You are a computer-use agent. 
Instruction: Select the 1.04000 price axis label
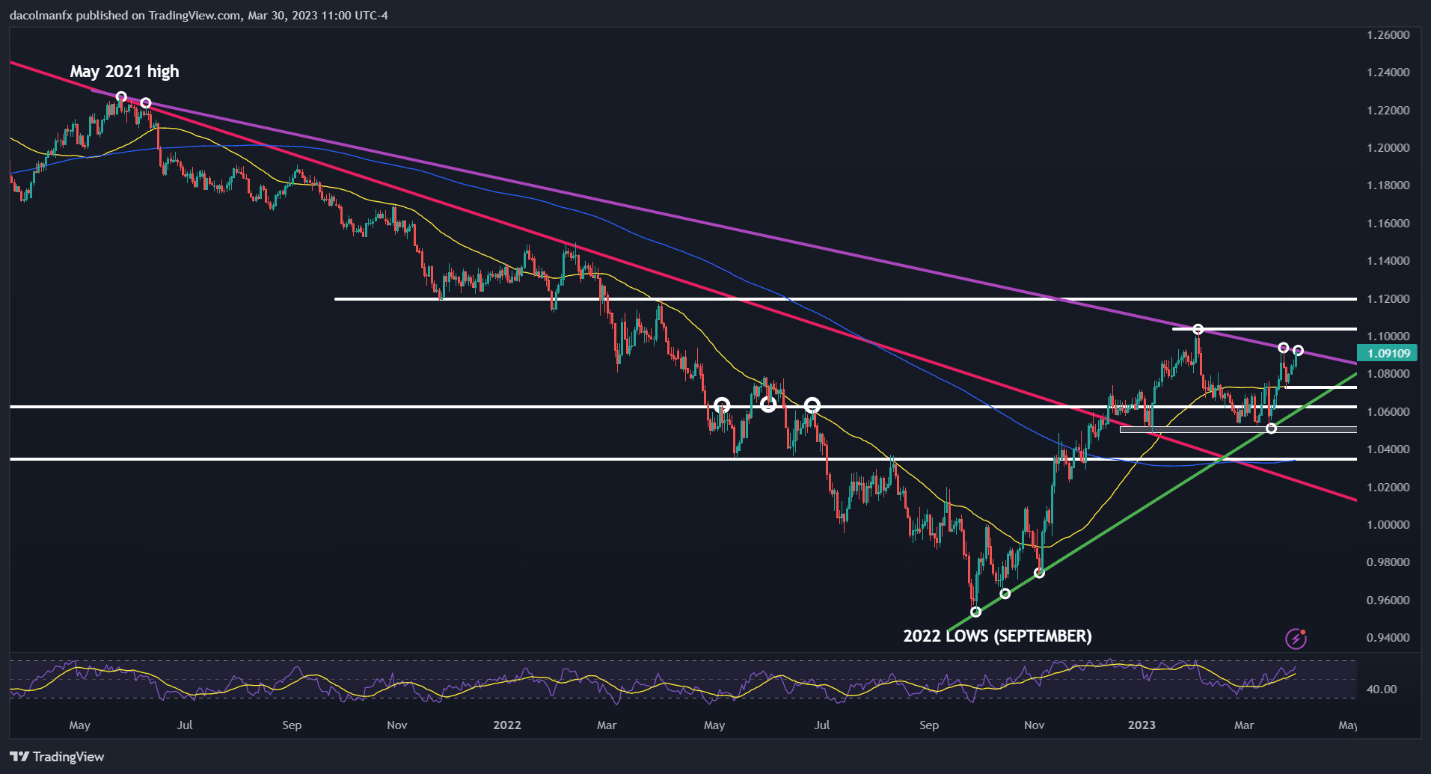click(x=1387, y=450)
